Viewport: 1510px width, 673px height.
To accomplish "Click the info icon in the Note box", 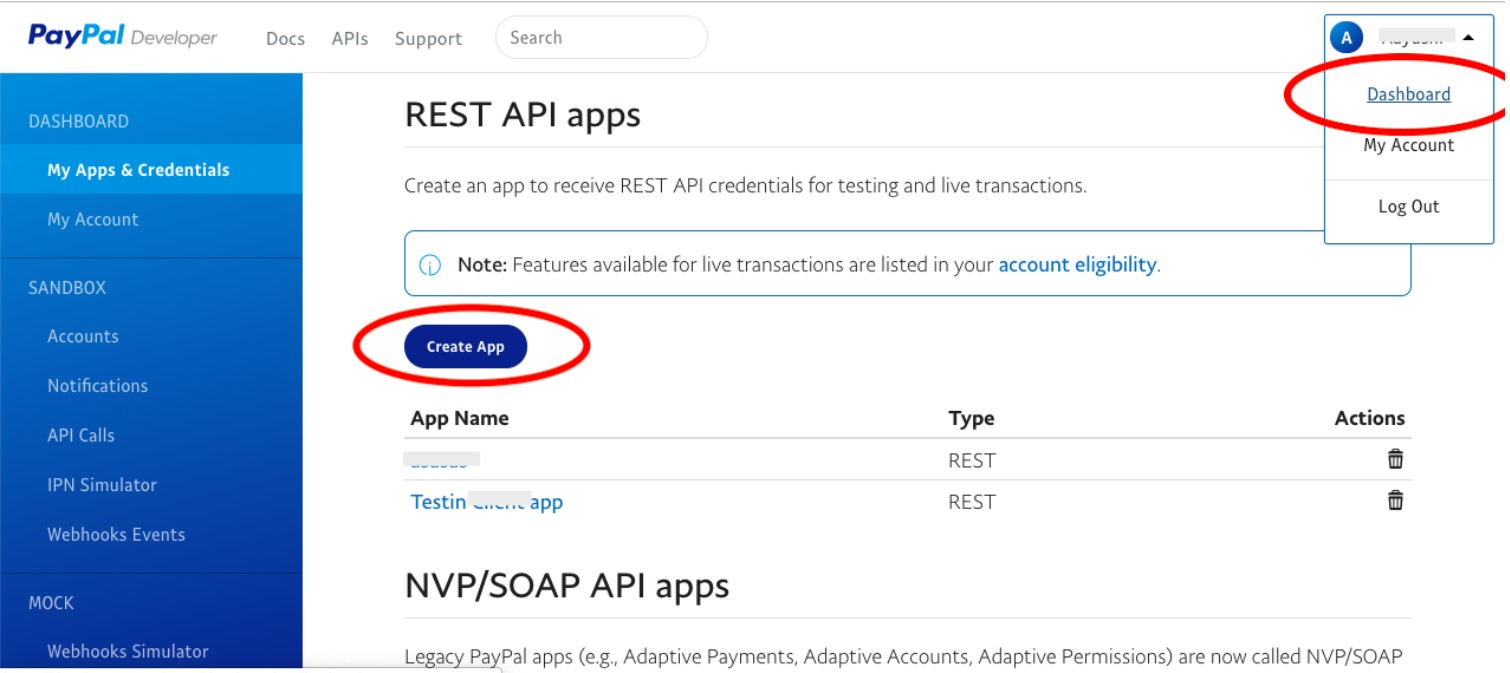I will pos(430,266).
